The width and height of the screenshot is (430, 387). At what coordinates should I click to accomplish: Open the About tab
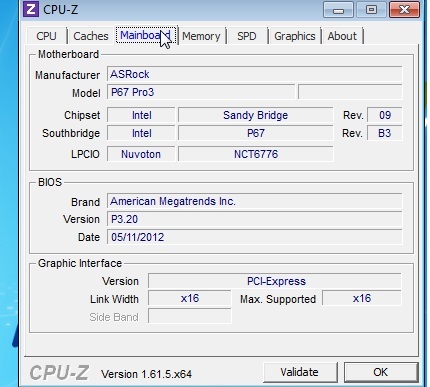tap(342, 36)
